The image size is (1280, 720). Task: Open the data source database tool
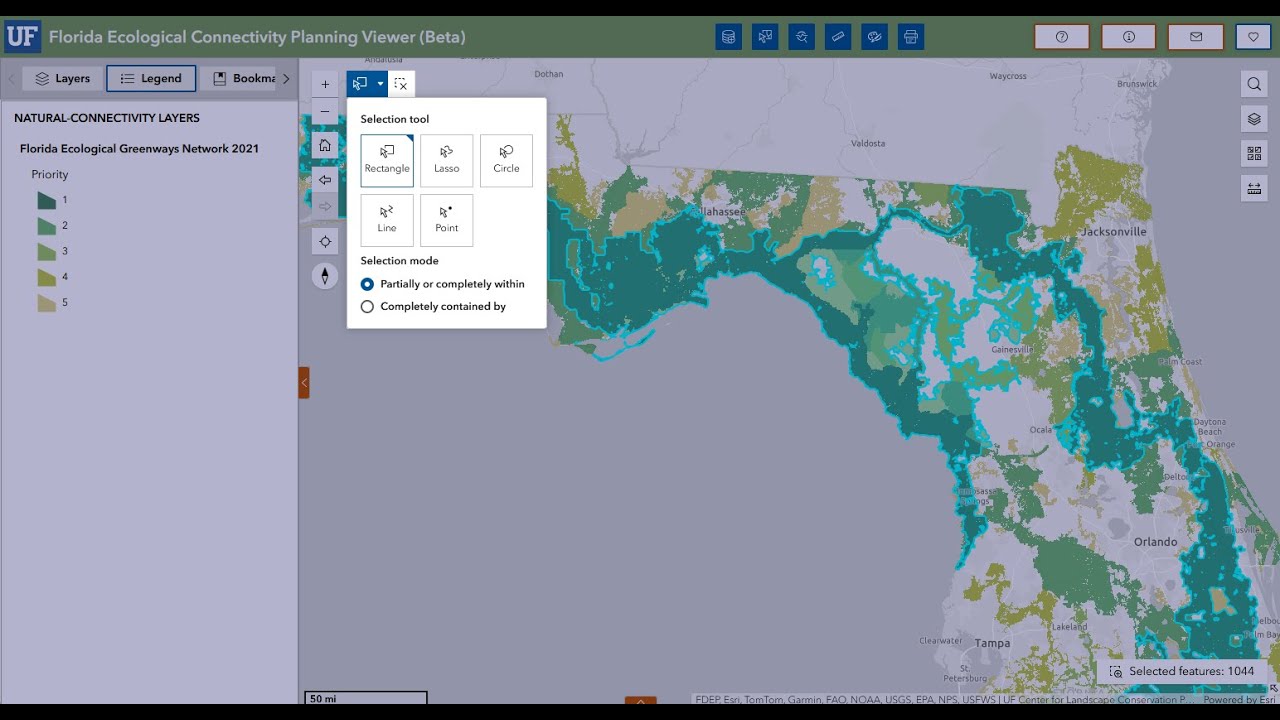tap(729, 37)
